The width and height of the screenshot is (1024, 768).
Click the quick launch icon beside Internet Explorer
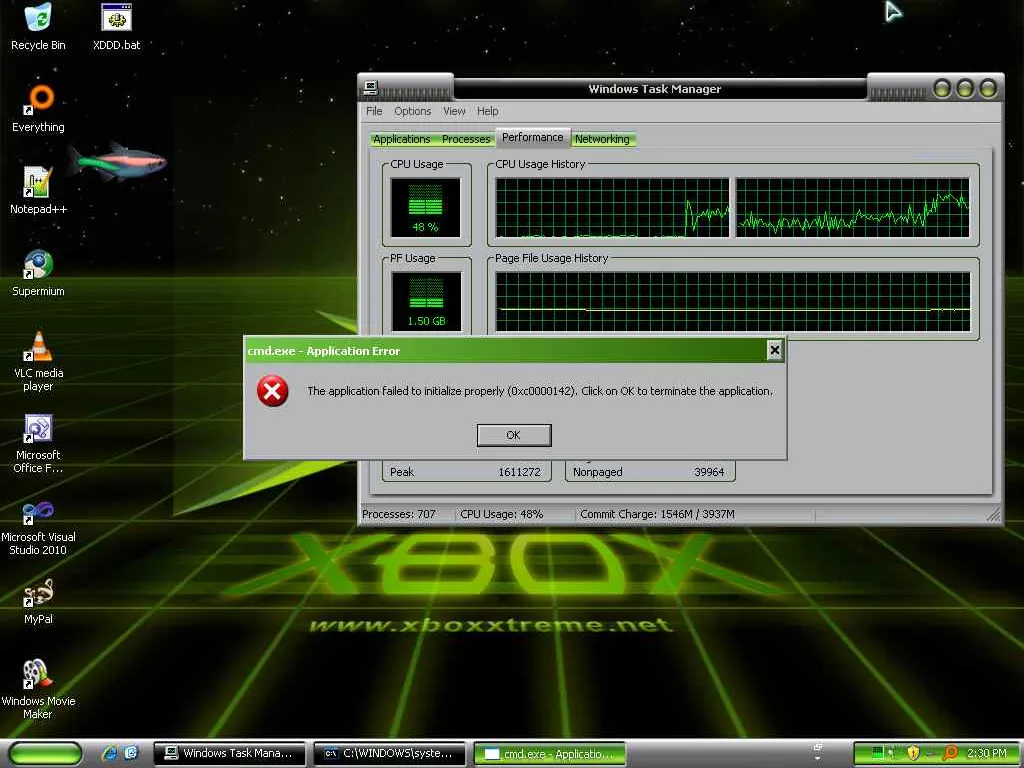(x=131, y=753)
